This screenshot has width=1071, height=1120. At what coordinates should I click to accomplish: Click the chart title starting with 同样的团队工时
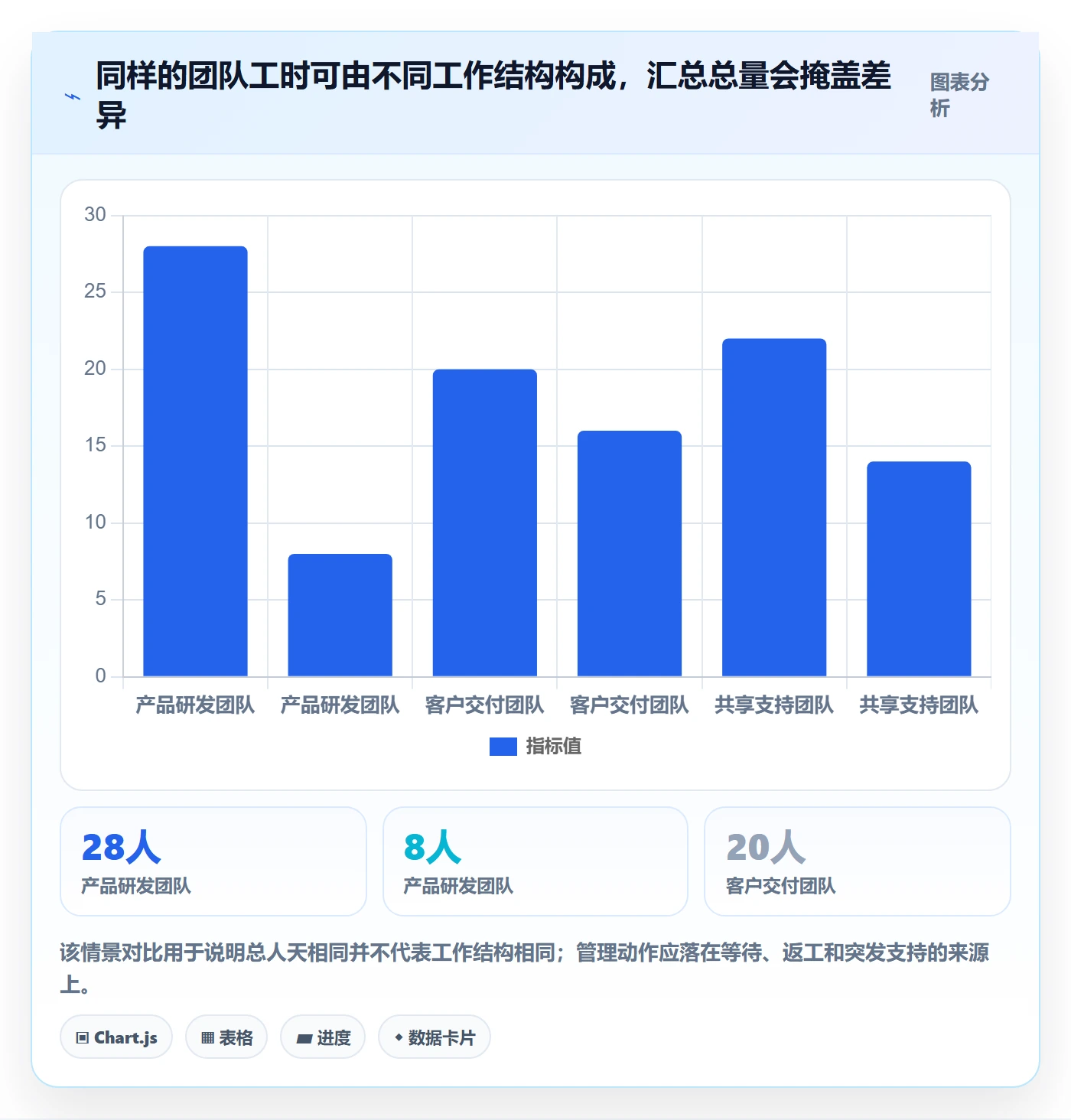(493, 96)
